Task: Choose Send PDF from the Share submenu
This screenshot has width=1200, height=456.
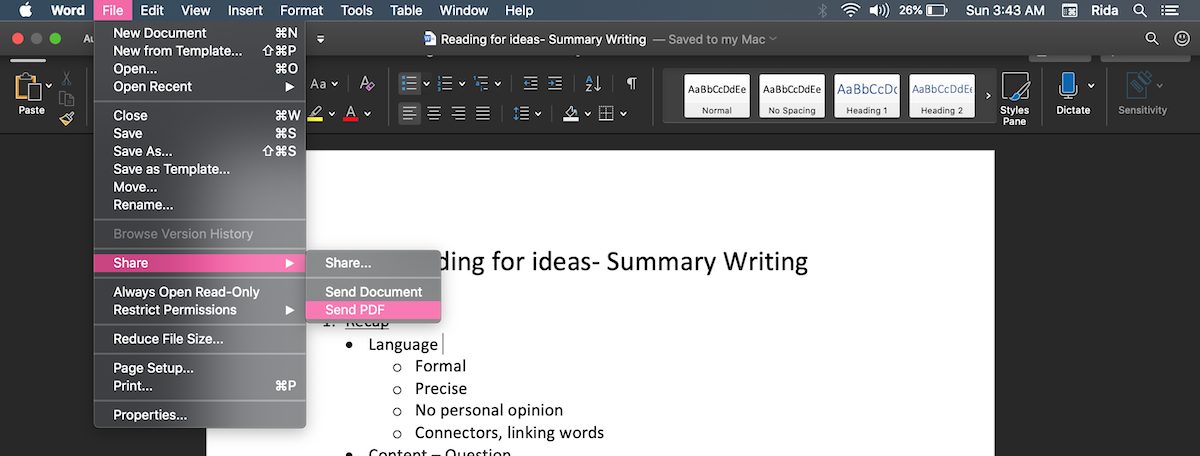Action: click(x=355, y=310)
